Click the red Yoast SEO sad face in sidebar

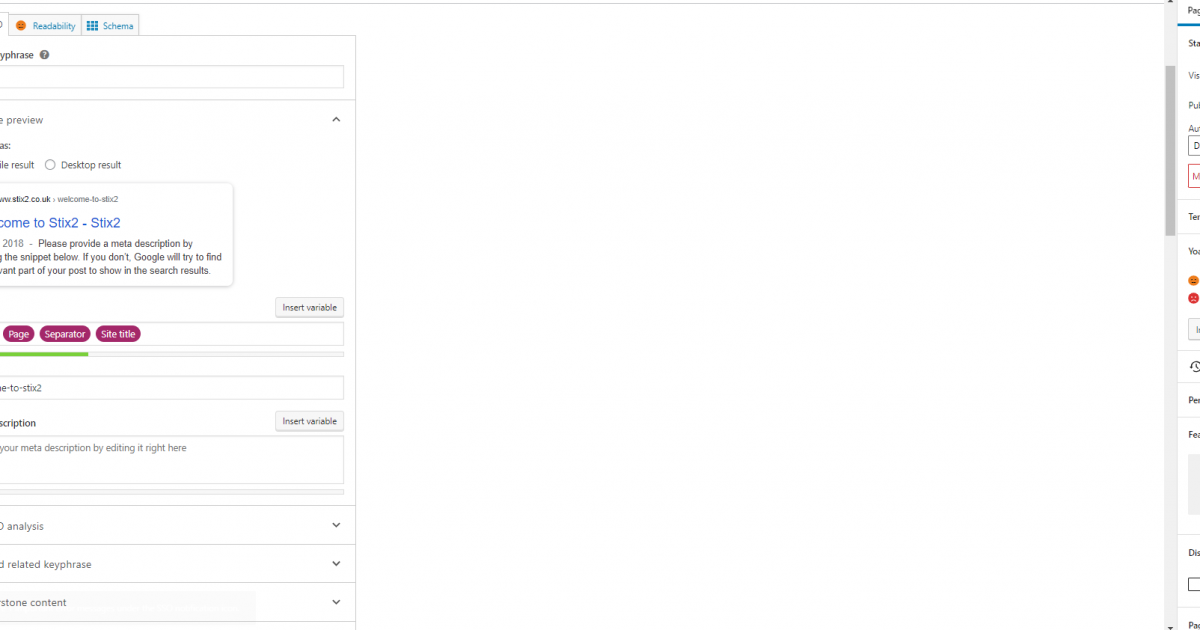point(1193,298)
